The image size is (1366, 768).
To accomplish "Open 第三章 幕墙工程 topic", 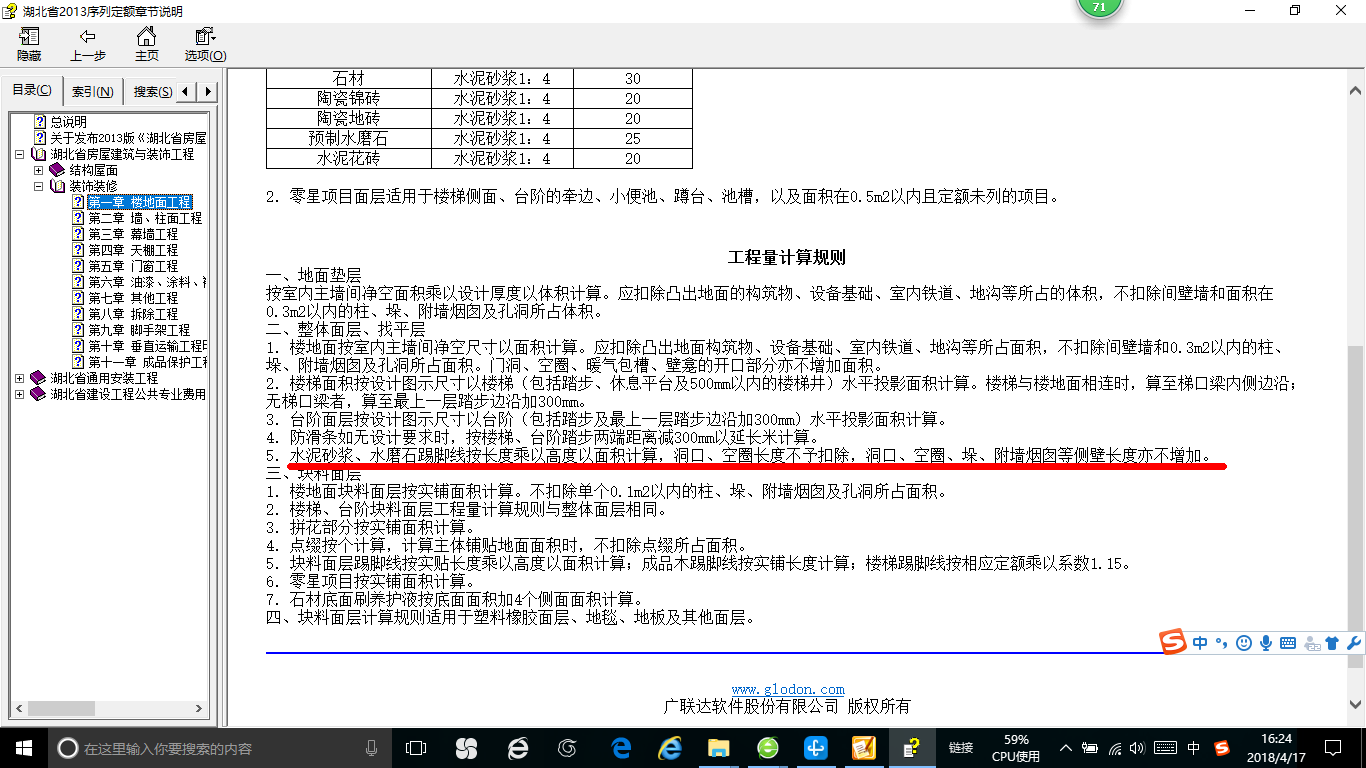I will click(x=133, y=234).
